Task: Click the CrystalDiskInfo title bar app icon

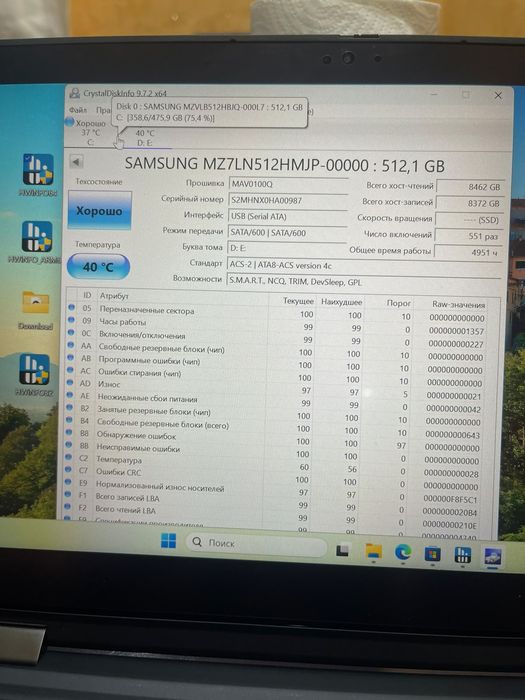Action: tap(75, 93)
